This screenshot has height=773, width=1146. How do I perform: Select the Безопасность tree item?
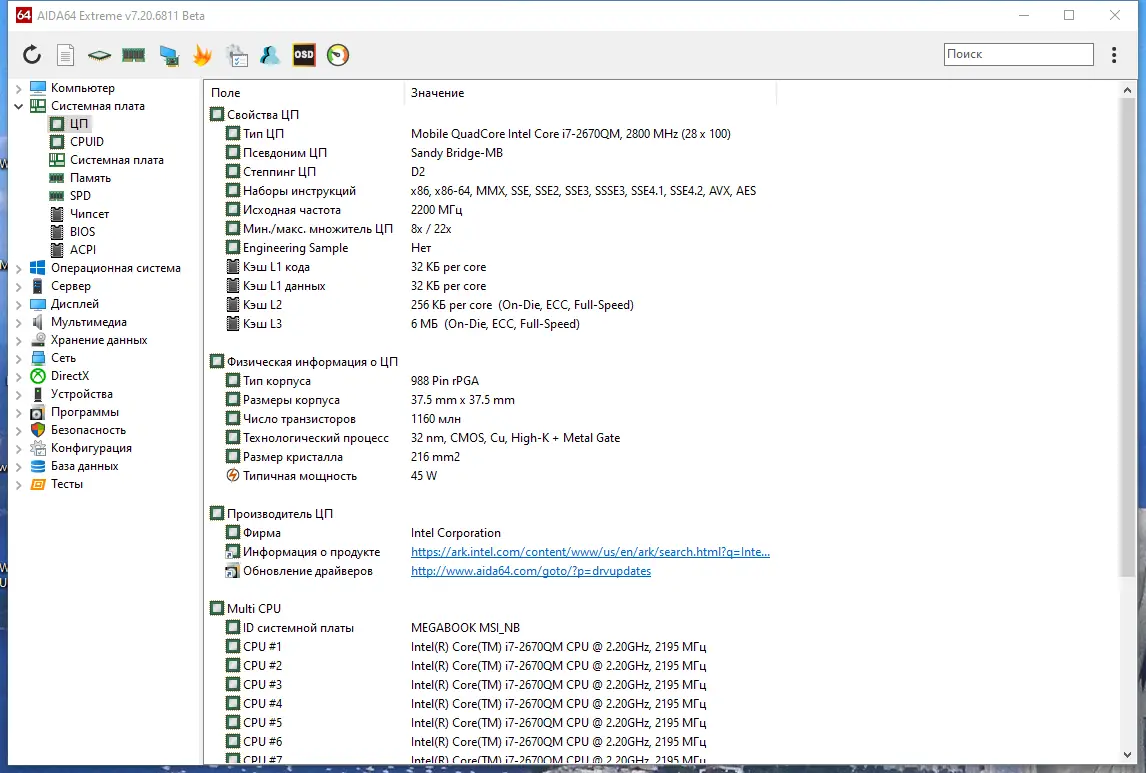pos(88,430)
